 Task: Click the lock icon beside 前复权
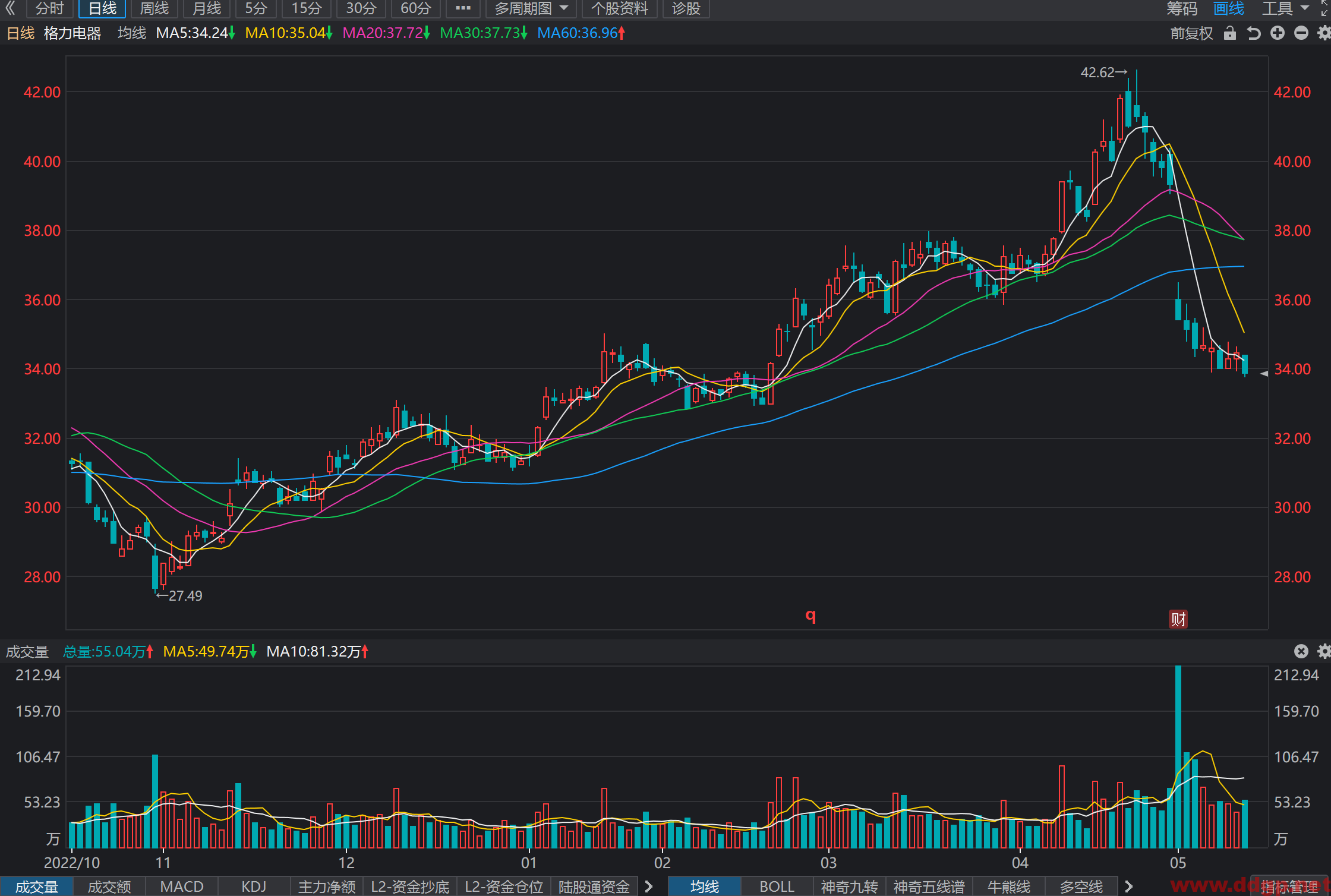pos(1229,33)
